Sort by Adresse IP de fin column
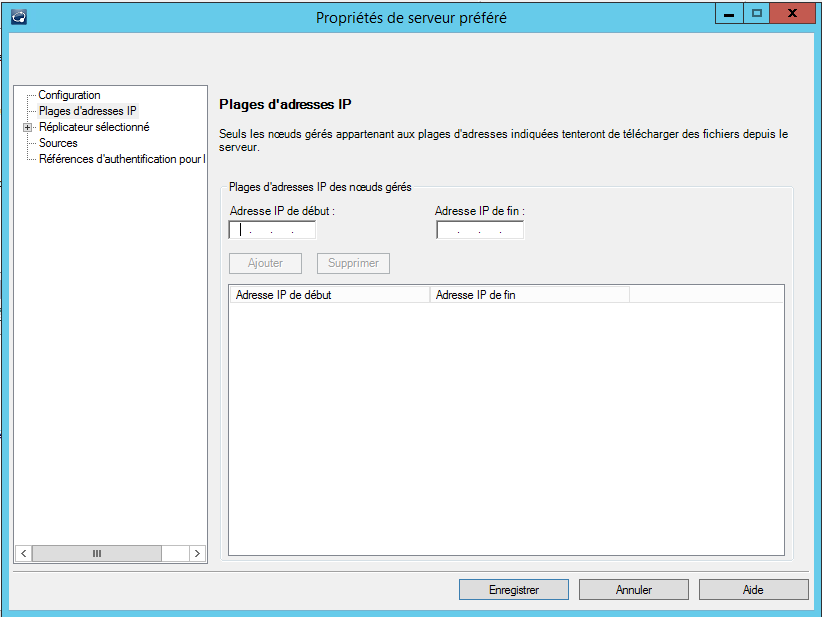Image resolution: width=822 pixels, height=617 pixels. point(529,295)
